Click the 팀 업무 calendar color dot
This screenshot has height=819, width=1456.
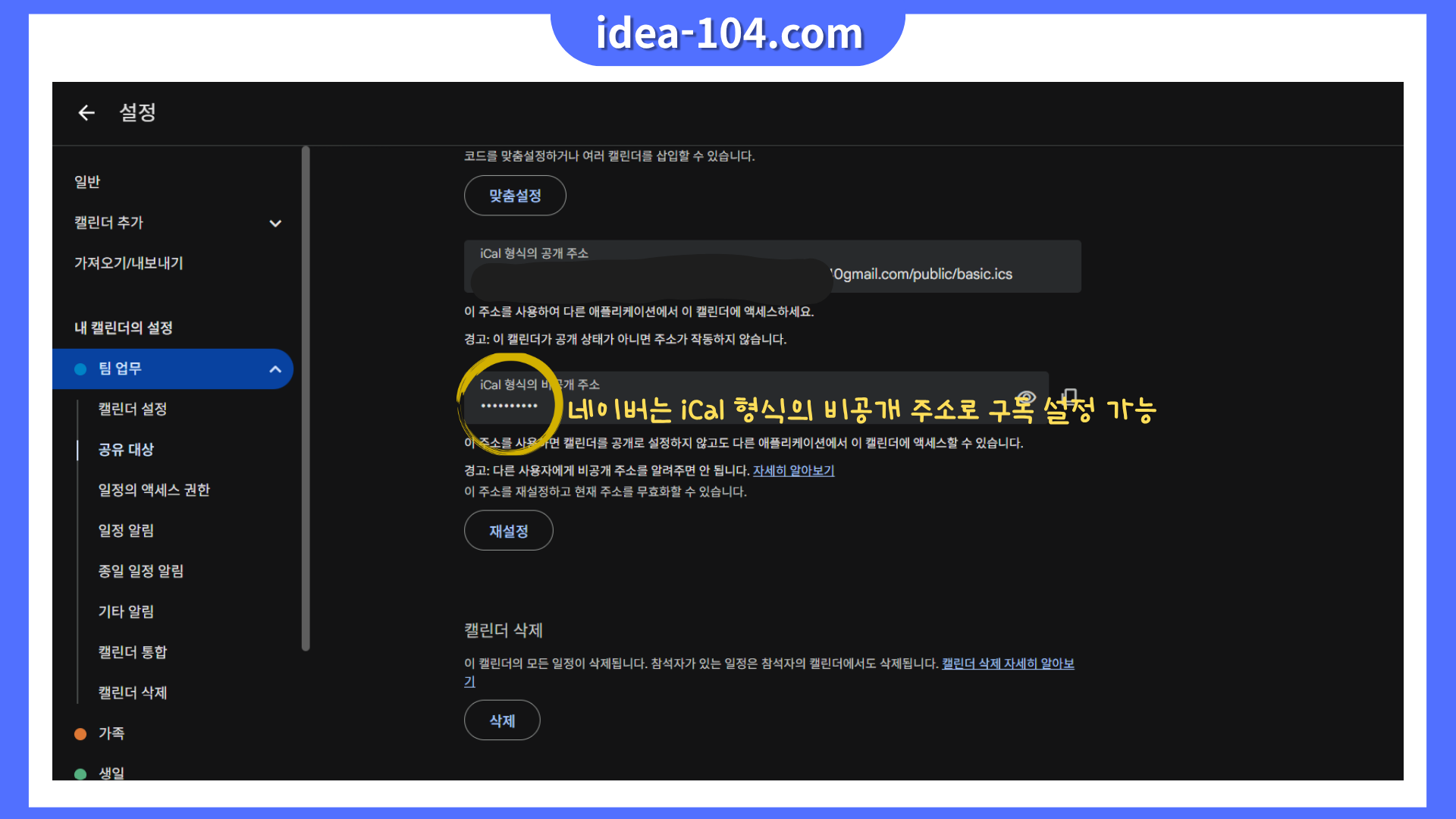(x=80, y=369)
